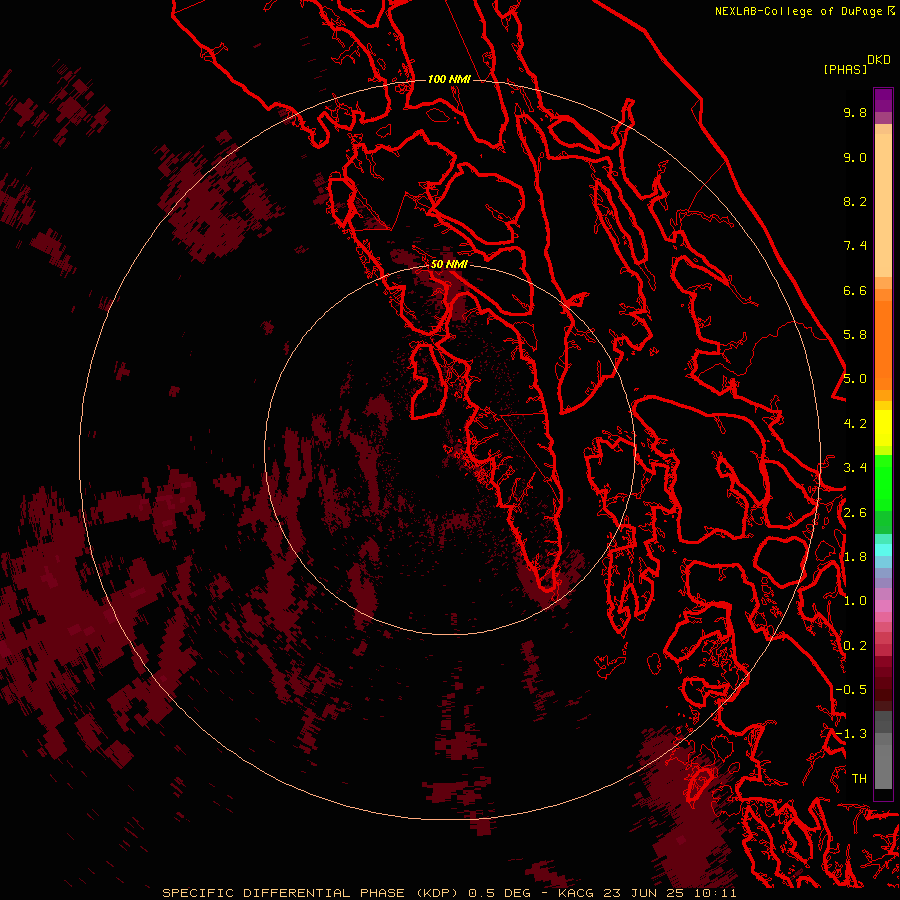Click the TH threshold label
Image resolution: width=900 pixels, height=900 pixels.
click(859, 779)
